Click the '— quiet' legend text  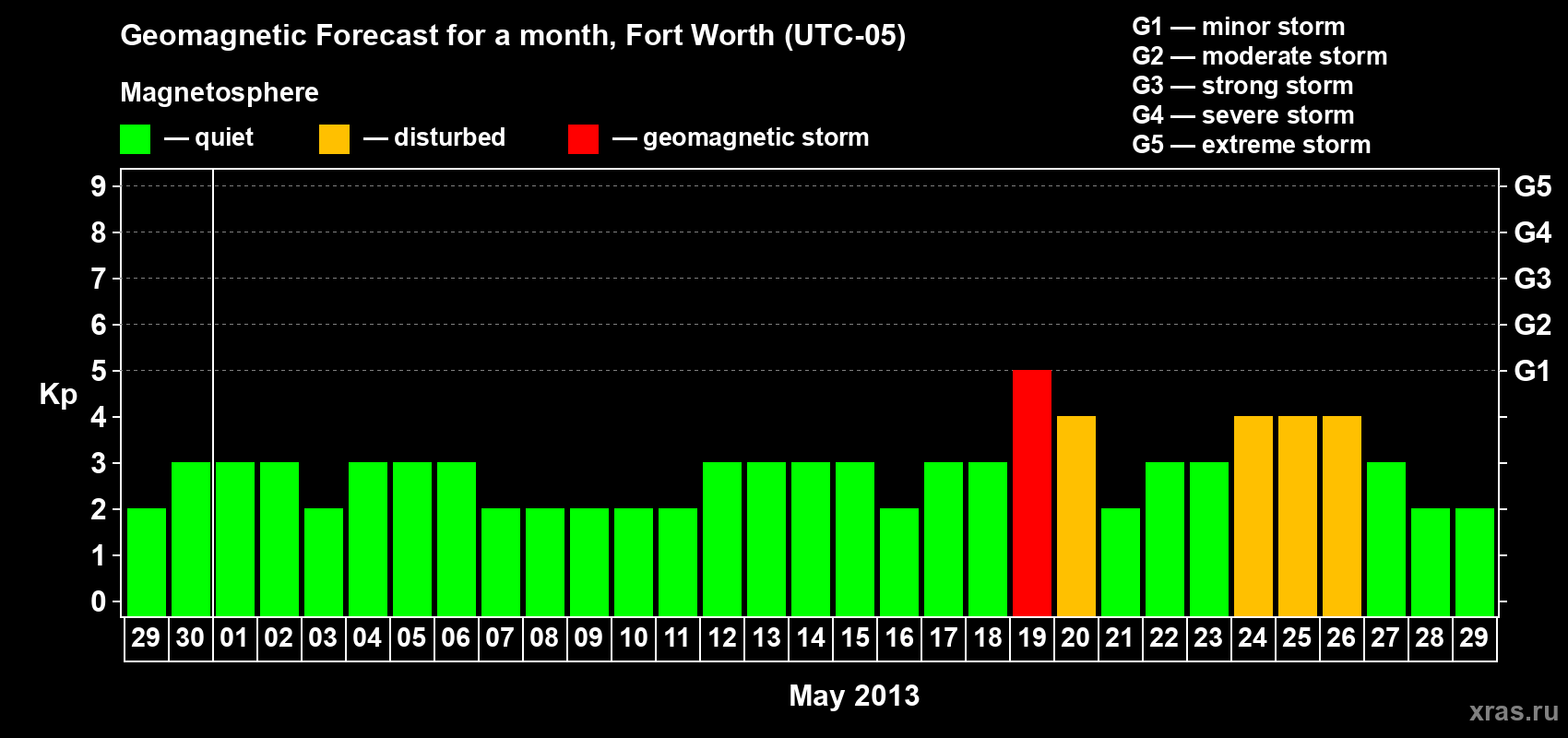click(x=208, y=137)
